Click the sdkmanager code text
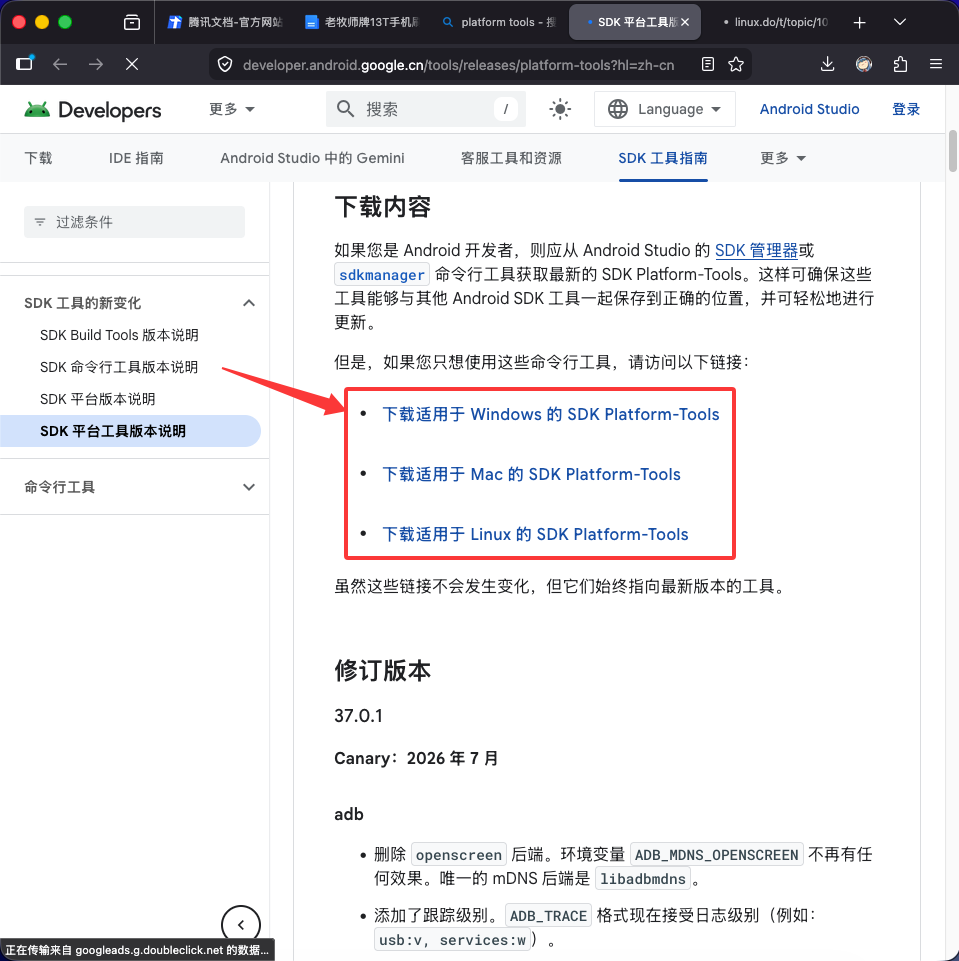Screen dimensions: 959x961 [x=382, y=275]
